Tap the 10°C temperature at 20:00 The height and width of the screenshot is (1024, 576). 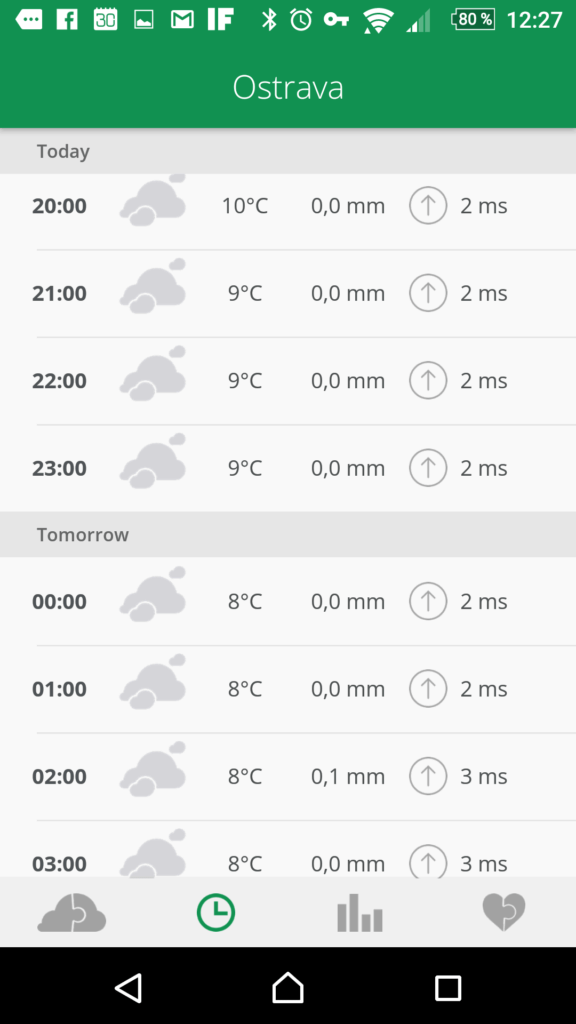tap(245, 206)
